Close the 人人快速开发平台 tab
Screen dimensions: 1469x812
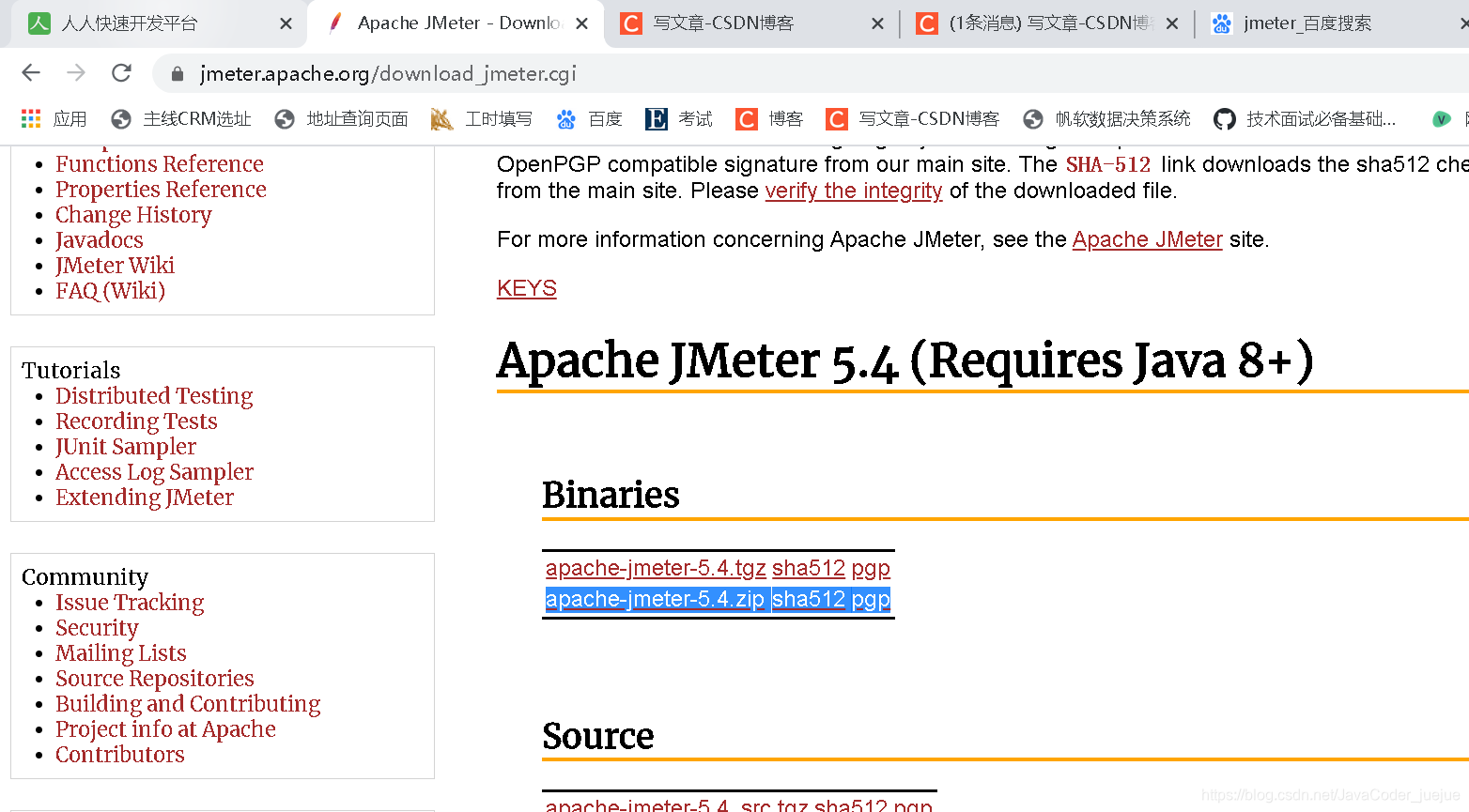coord(286,23)
